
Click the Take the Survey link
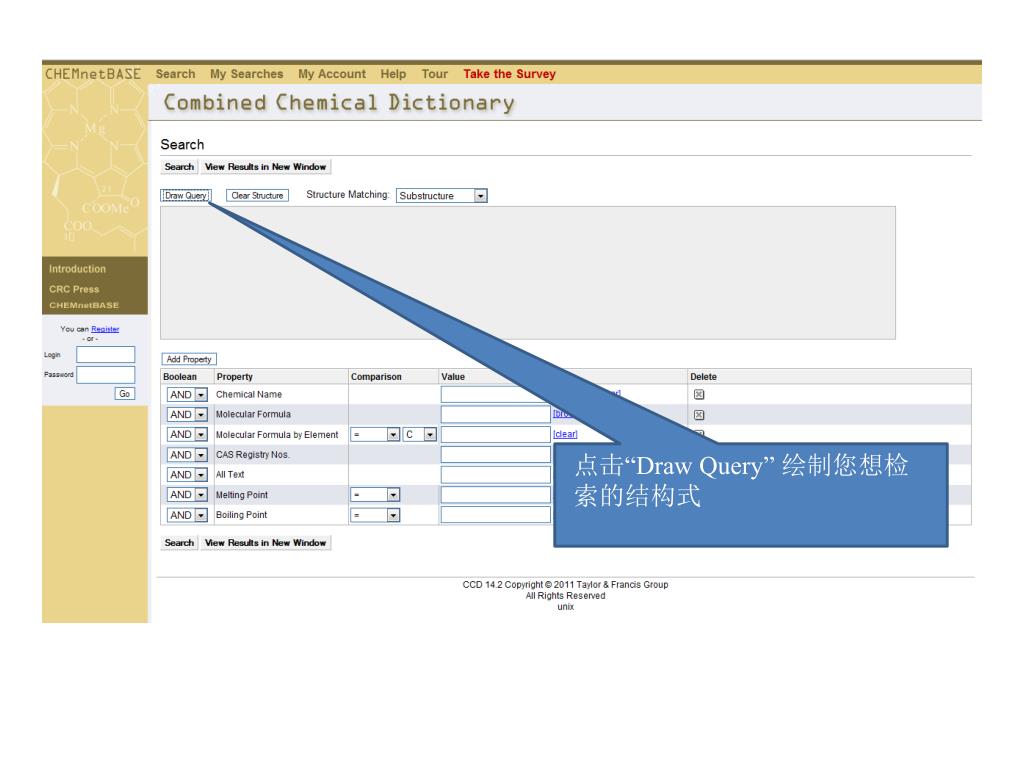tap(509, 74)
